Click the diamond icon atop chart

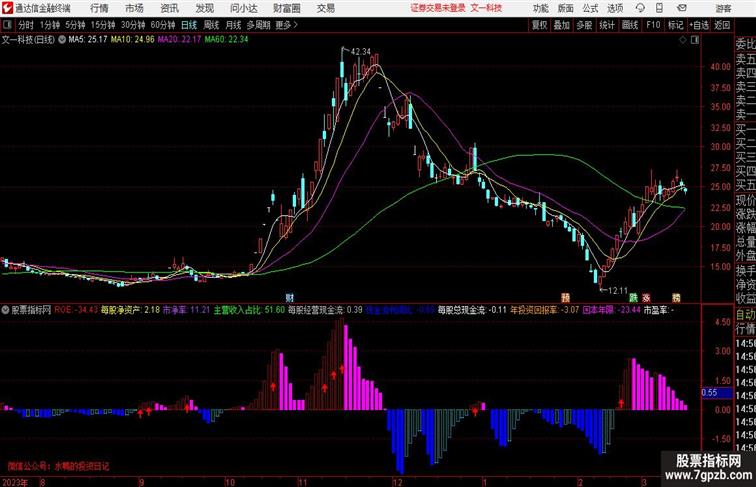682,40
